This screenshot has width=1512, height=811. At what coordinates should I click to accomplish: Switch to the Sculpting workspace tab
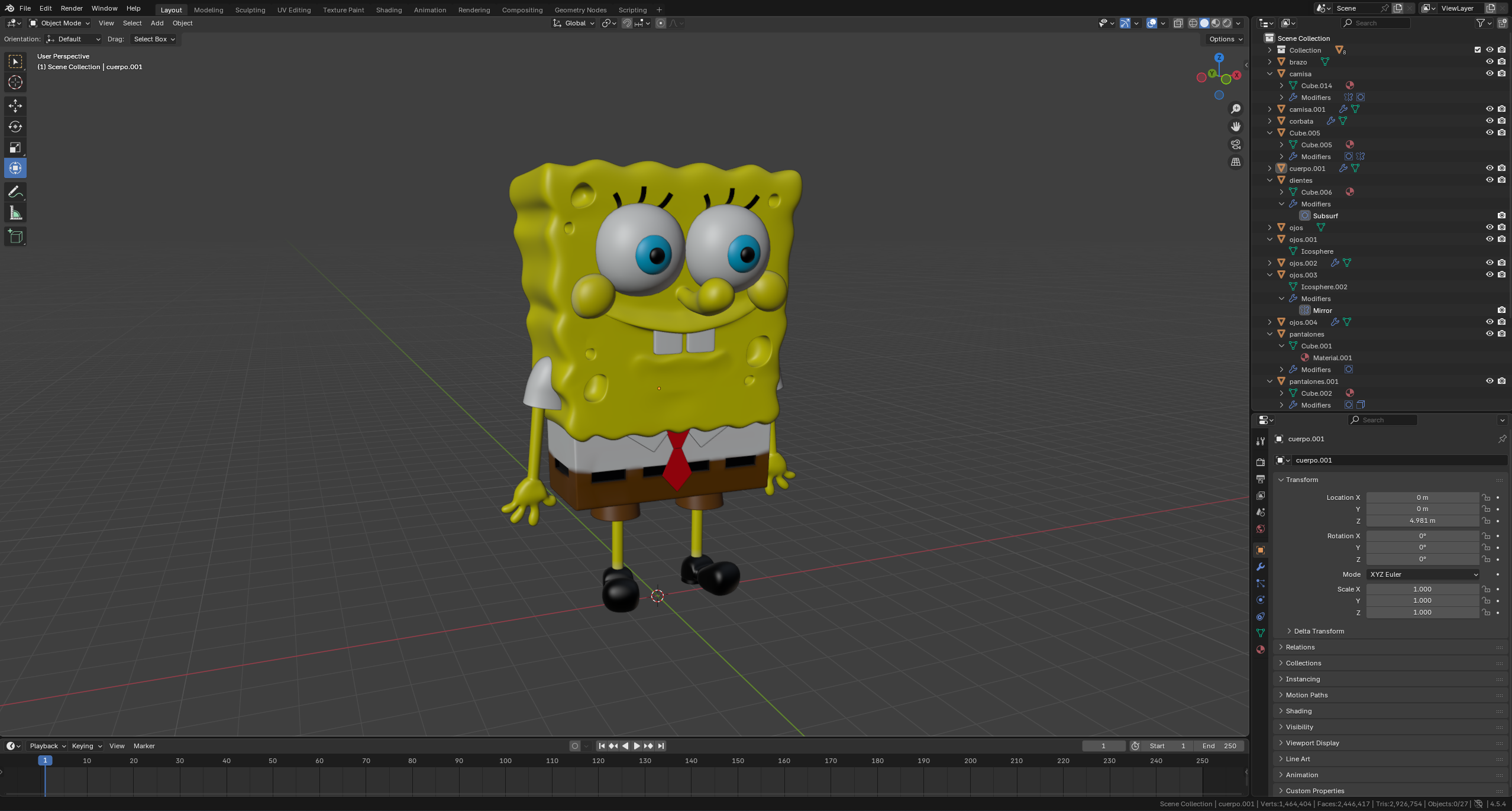250,9
